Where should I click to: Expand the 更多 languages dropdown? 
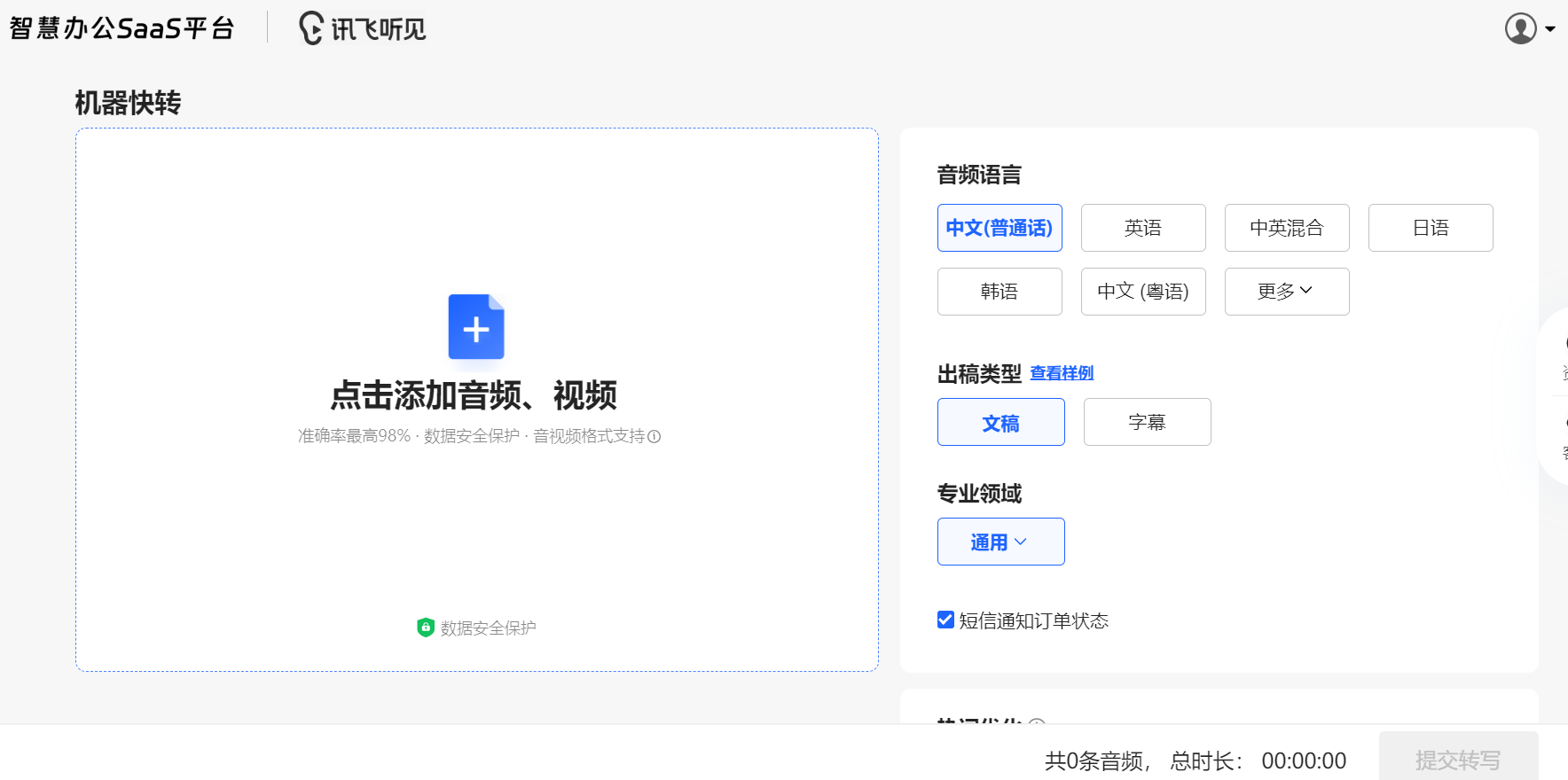1287,292
